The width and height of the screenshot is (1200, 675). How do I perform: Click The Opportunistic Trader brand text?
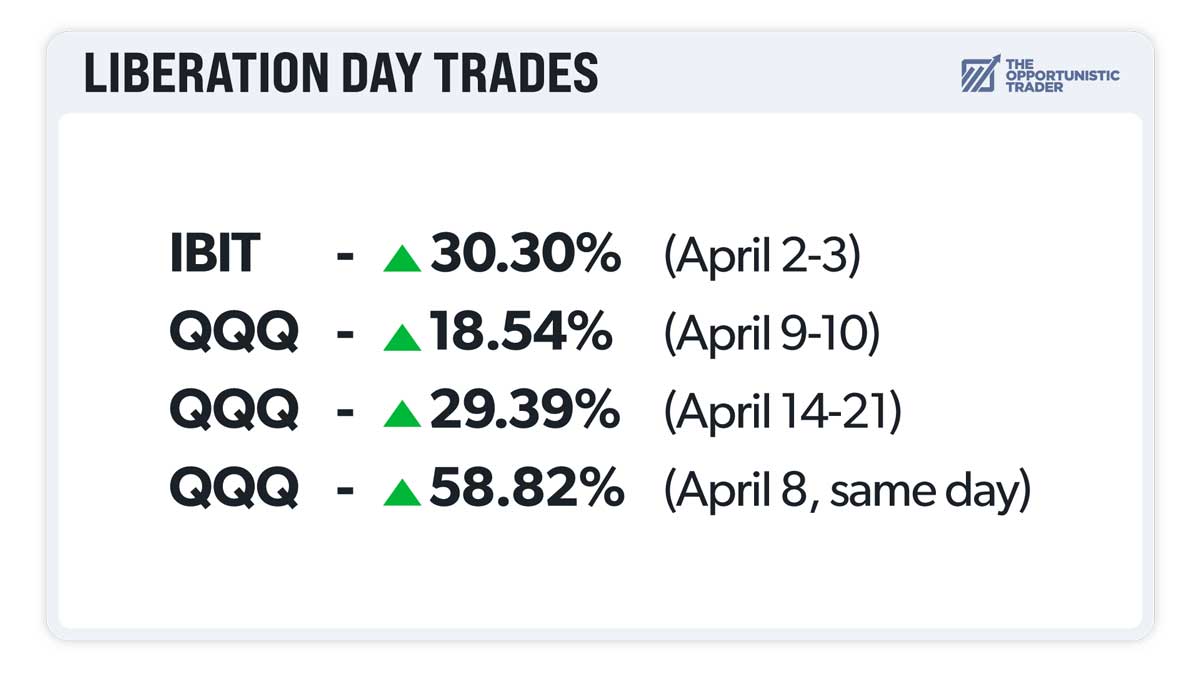coord(1062,75)
